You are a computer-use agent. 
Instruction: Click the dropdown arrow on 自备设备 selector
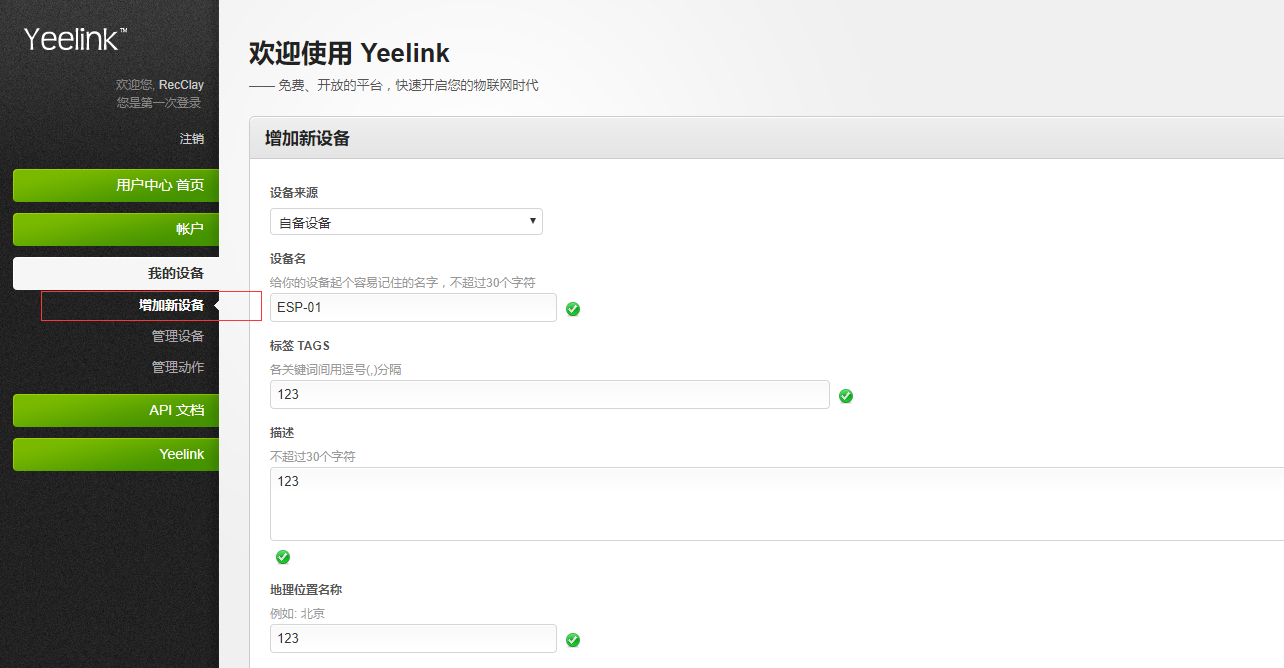click(532, 221)
